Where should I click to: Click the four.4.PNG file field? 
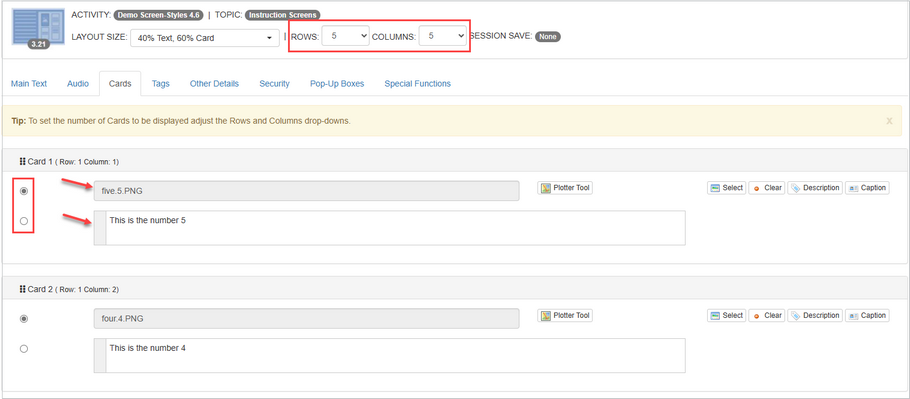point(306,318)
